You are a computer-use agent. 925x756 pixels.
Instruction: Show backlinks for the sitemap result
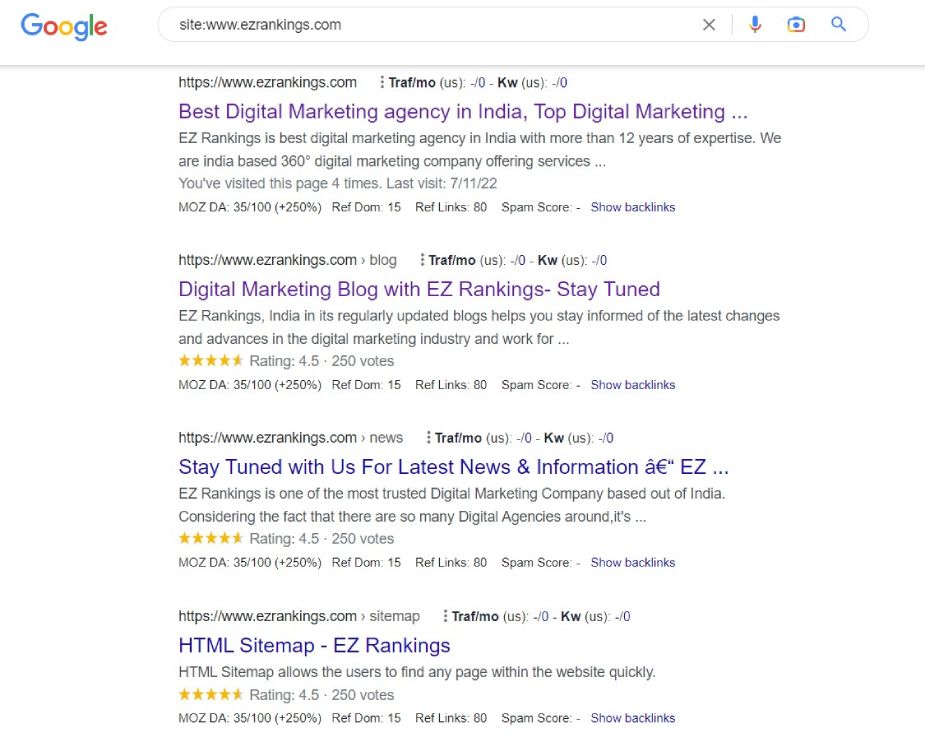coord(632,718)
